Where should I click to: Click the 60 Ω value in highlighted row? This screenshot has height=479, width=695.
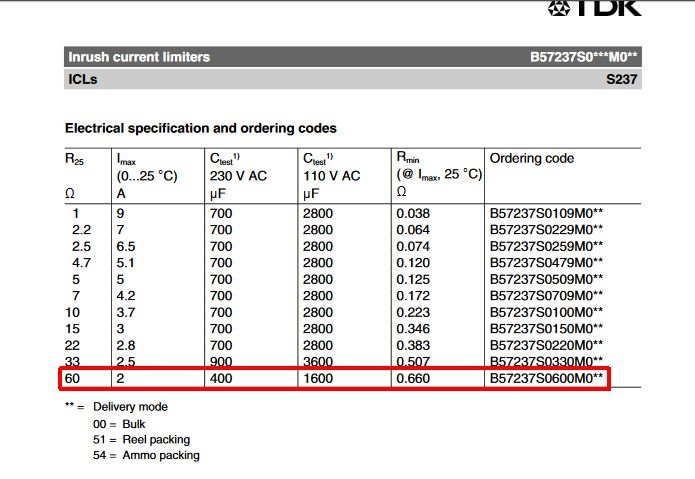(x=73, y=377)
